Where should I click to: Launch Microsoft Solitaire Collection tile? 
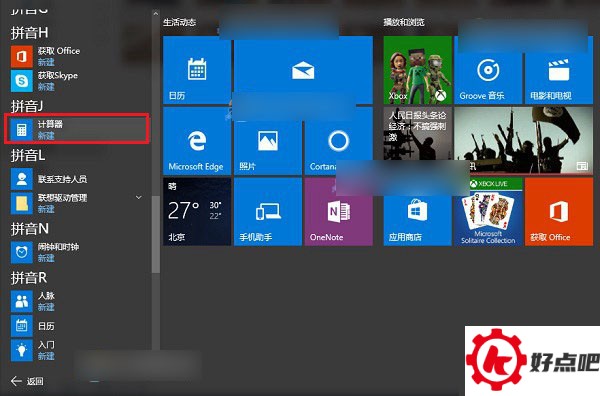(488, 212)
